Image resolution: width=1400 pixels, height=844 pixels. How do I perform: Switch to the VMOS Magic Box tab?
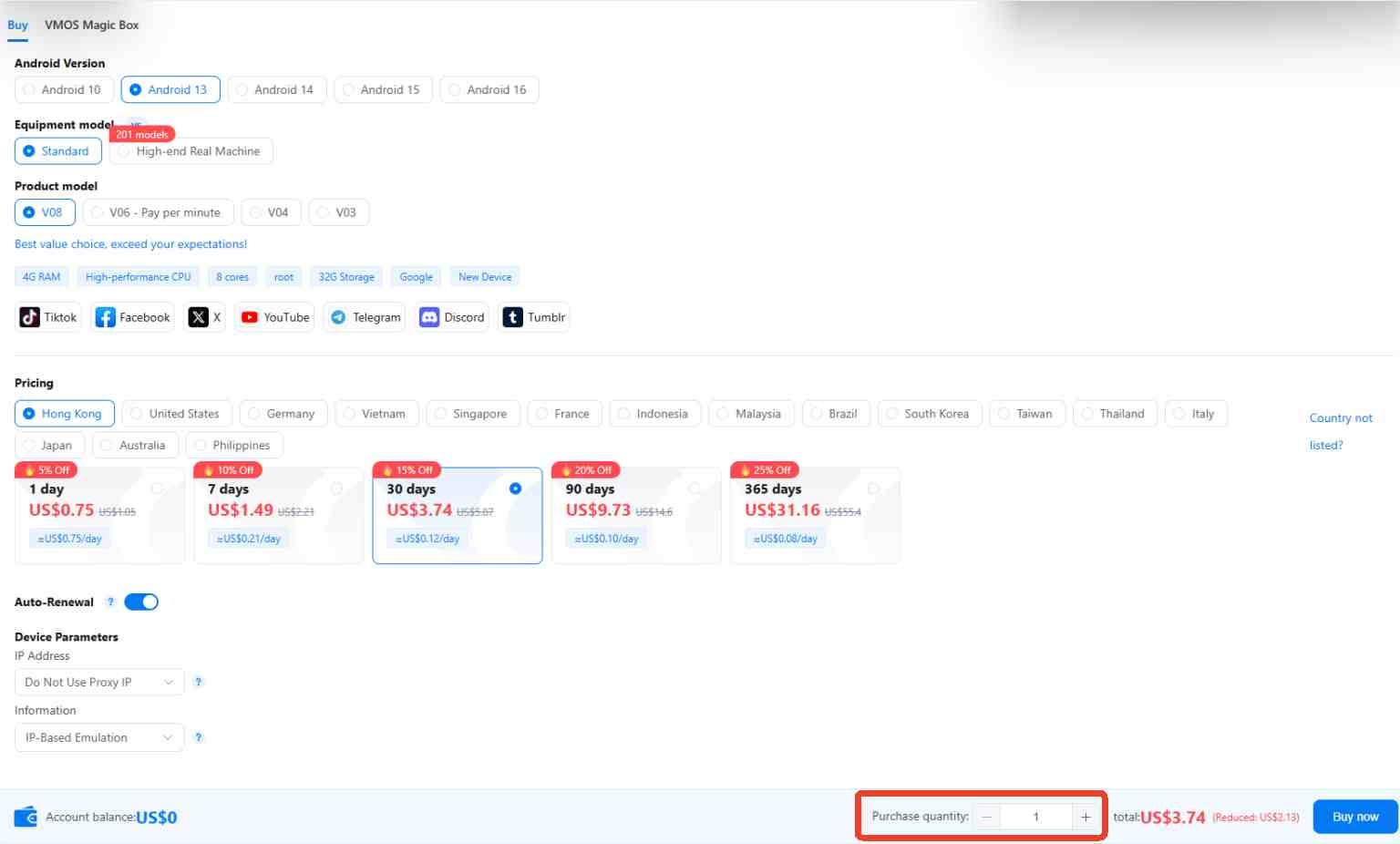pos(91,25)
